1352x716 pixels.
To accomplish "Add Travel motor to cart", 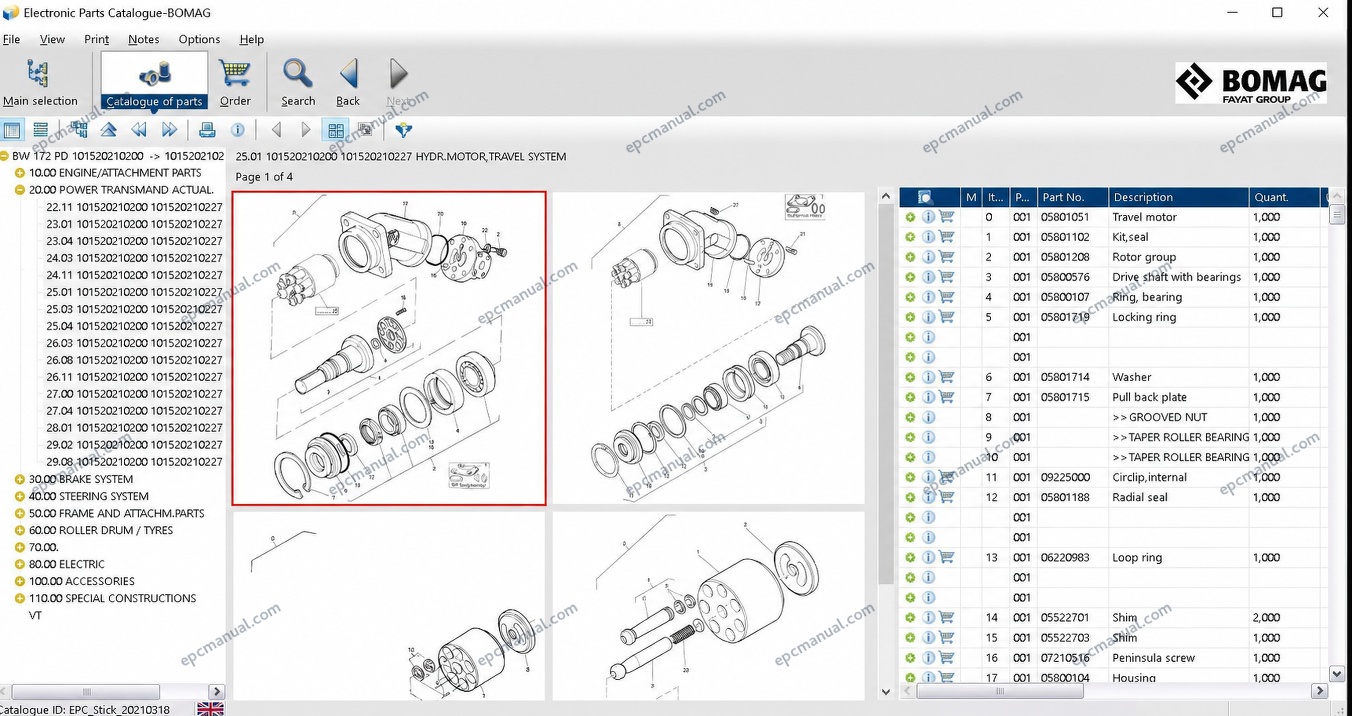I will point(946,217).
